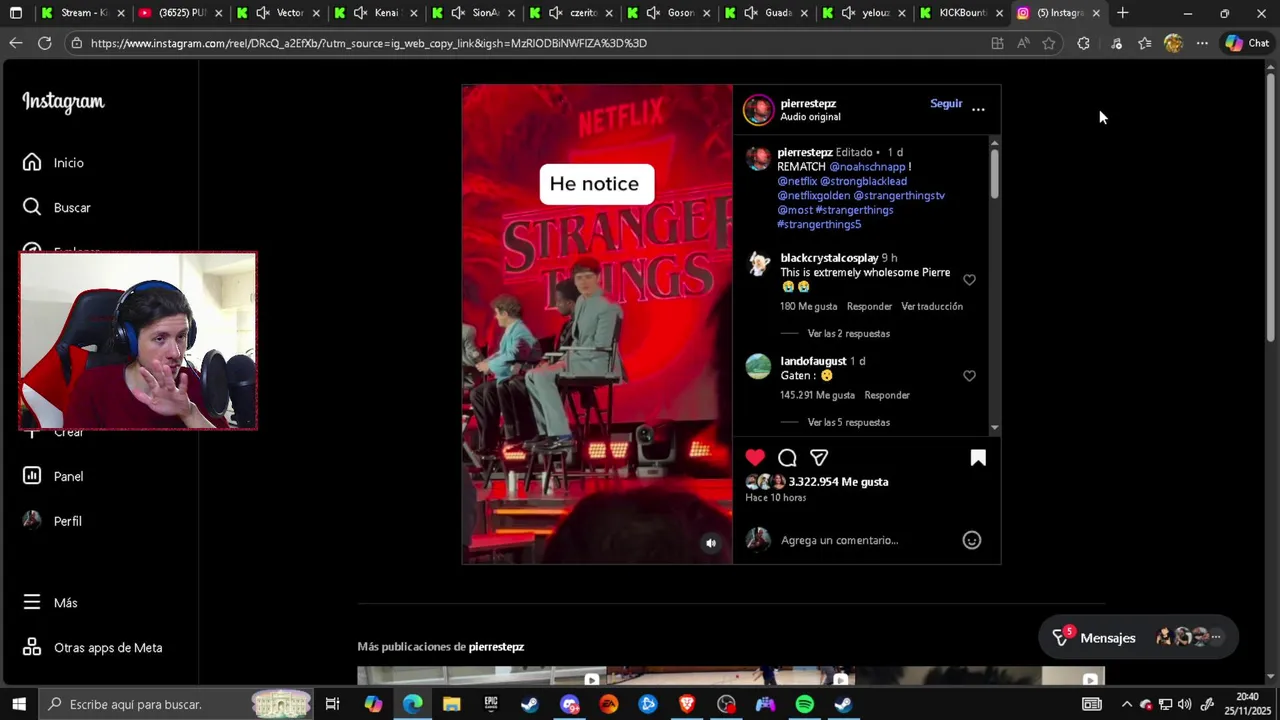Open Windows Start menu
1280x720 pixels.
[x=18, y=704]
